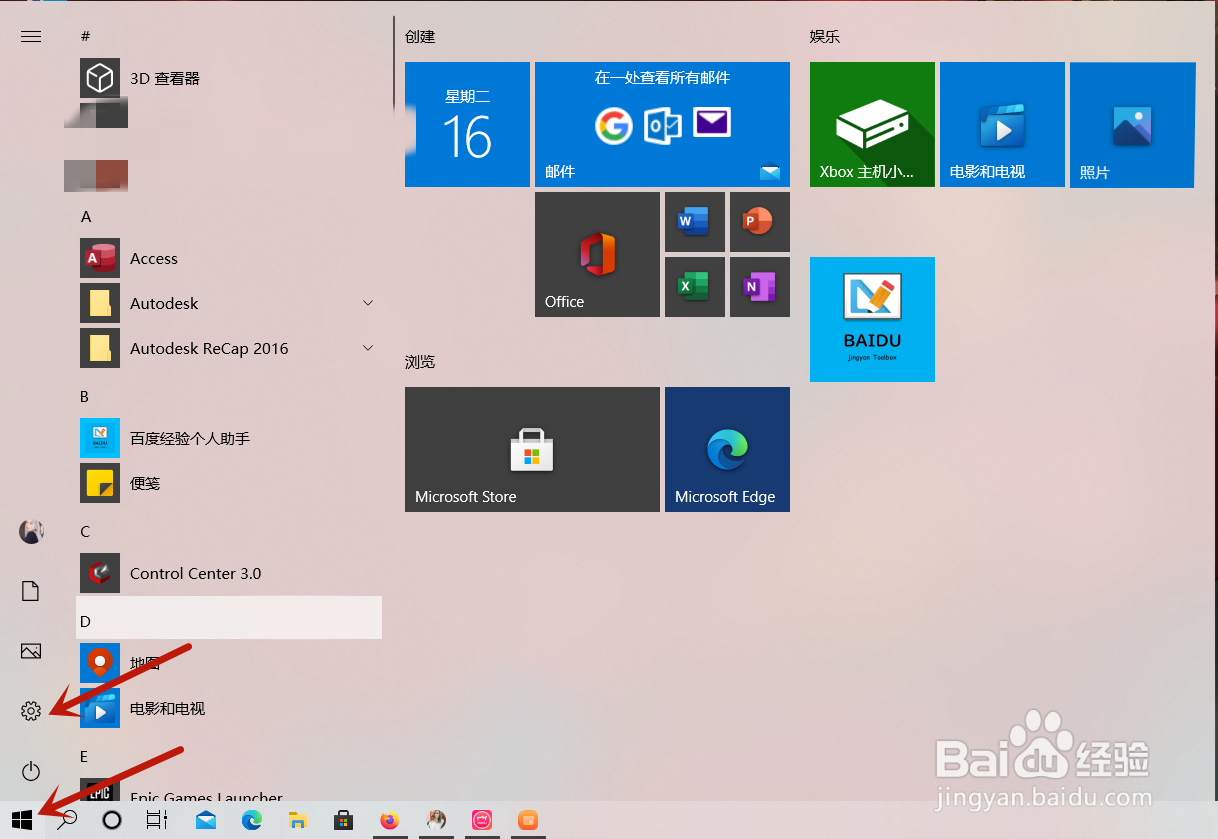Screen dimensions: 1218x839
Task: Click the 娱乐 tile group header
Action: (825, 36)
